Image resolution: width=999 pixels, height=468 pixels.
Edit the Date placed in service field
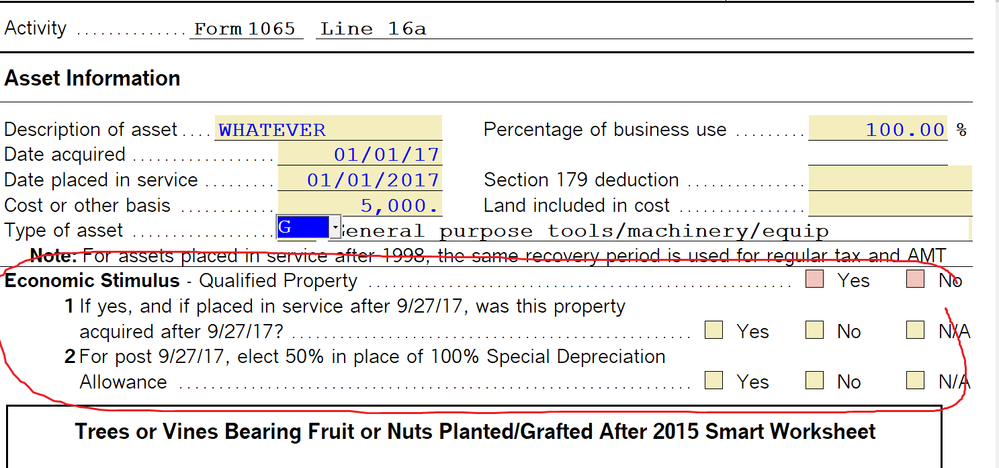click(x=360, y=180)
